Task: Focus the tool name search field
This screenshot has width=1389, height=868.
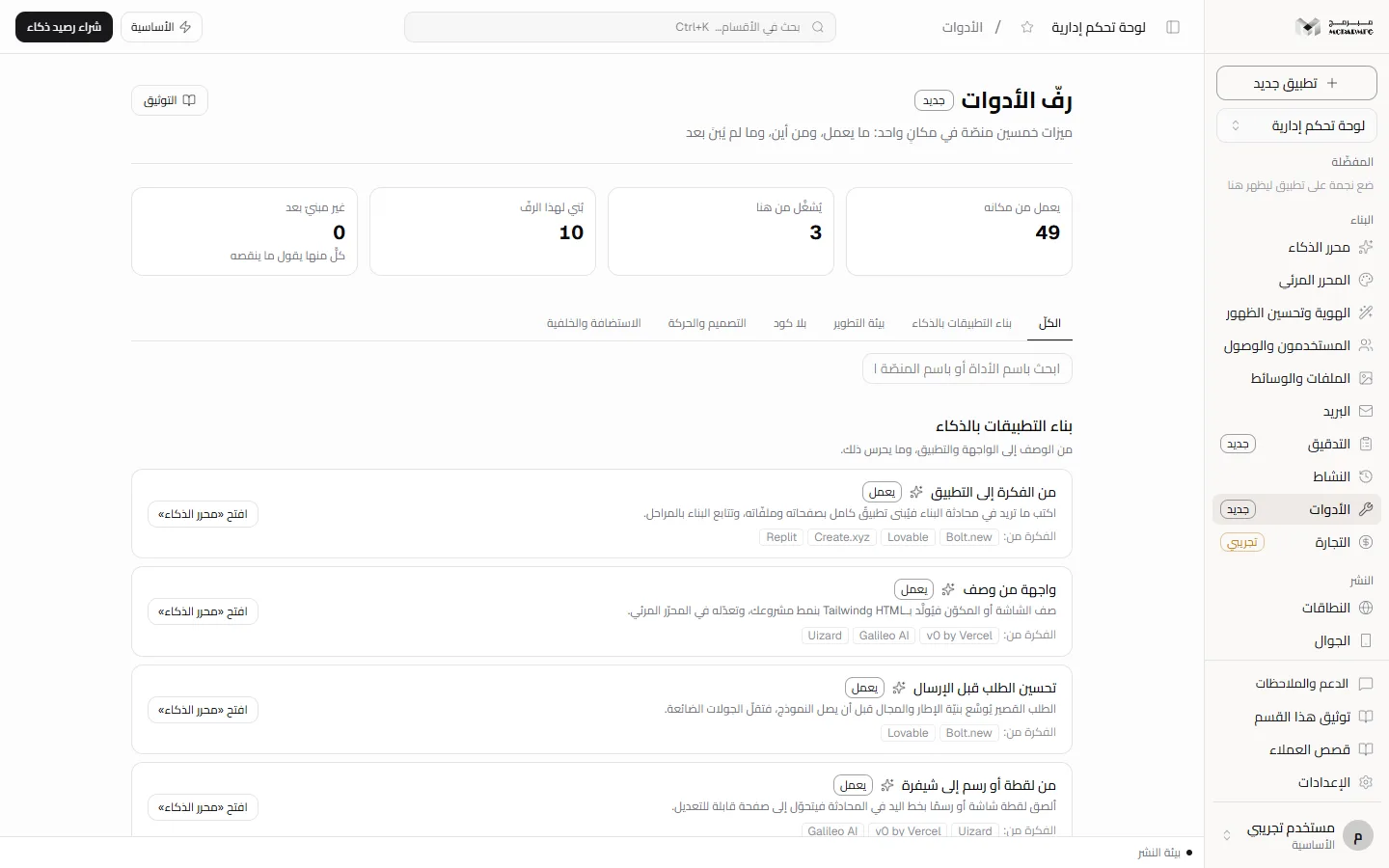Action: 967,368
